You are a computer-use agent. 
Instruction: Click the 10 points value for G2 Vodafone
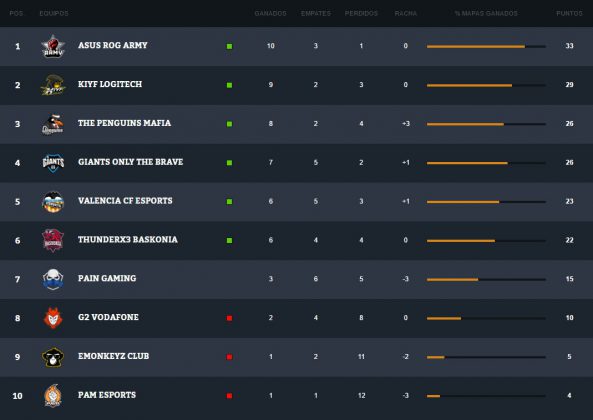coord(569,318)
